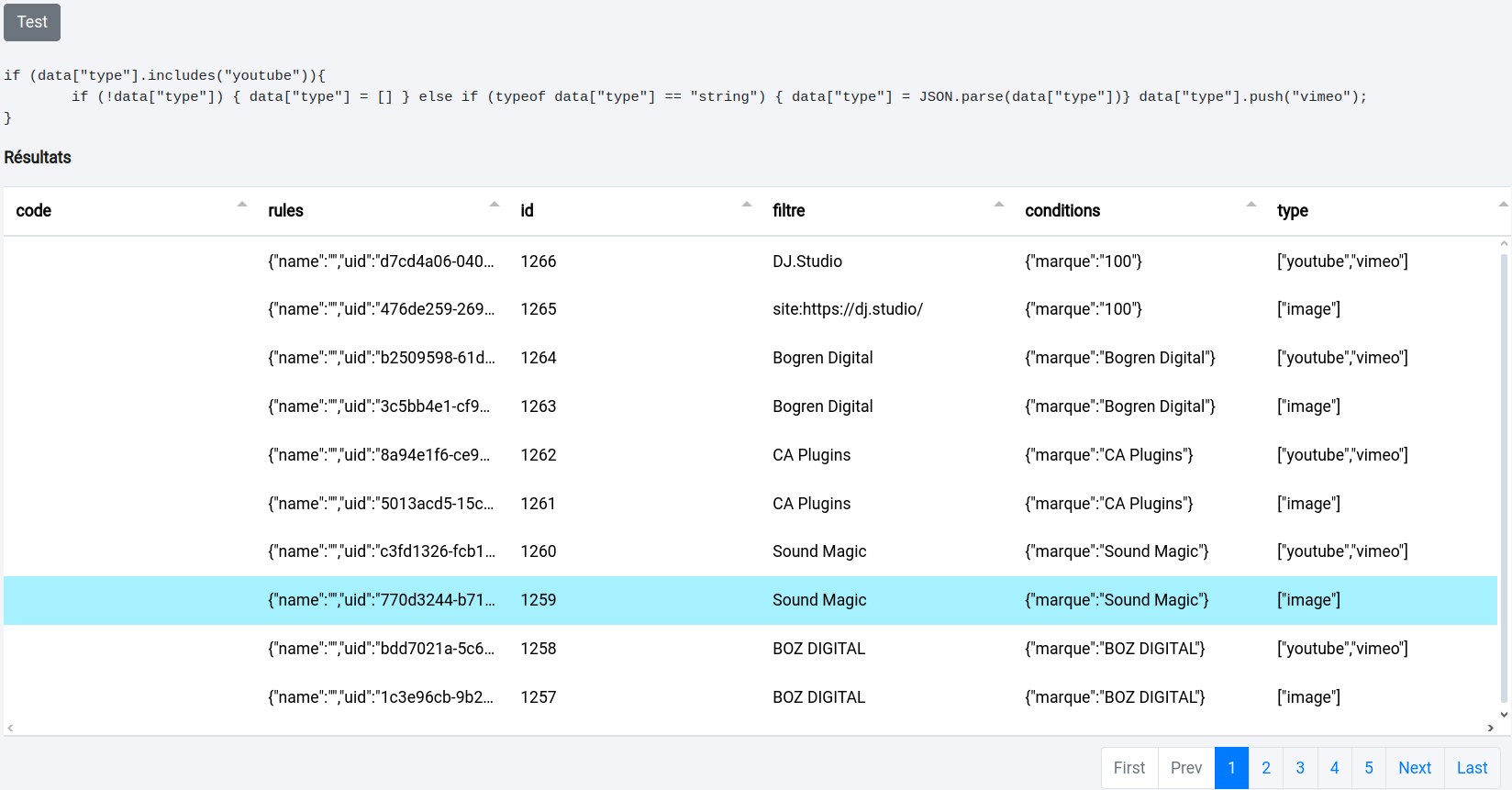Click the Test button
Image resolution: width=1512 pixels, height=790 pixels.
point(32,22)
